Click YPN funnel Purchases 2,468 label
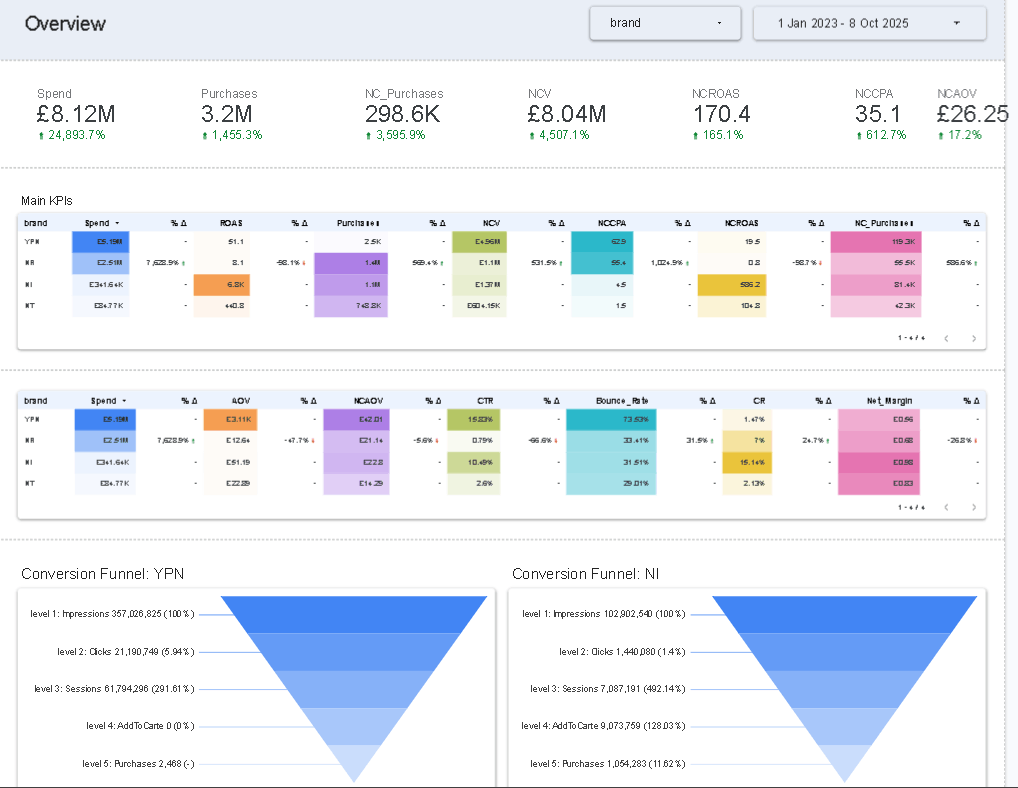 pyautogui.click(x=138, y=764)
